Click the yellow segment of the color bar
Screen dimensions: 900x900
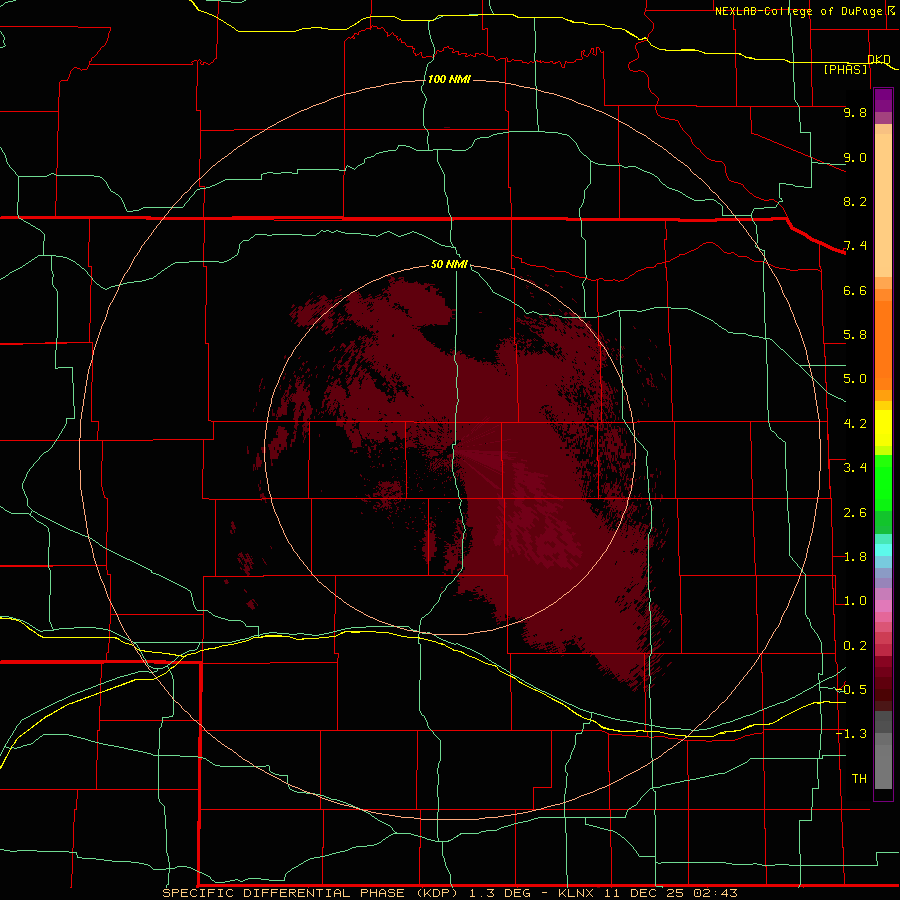(883, 428)
